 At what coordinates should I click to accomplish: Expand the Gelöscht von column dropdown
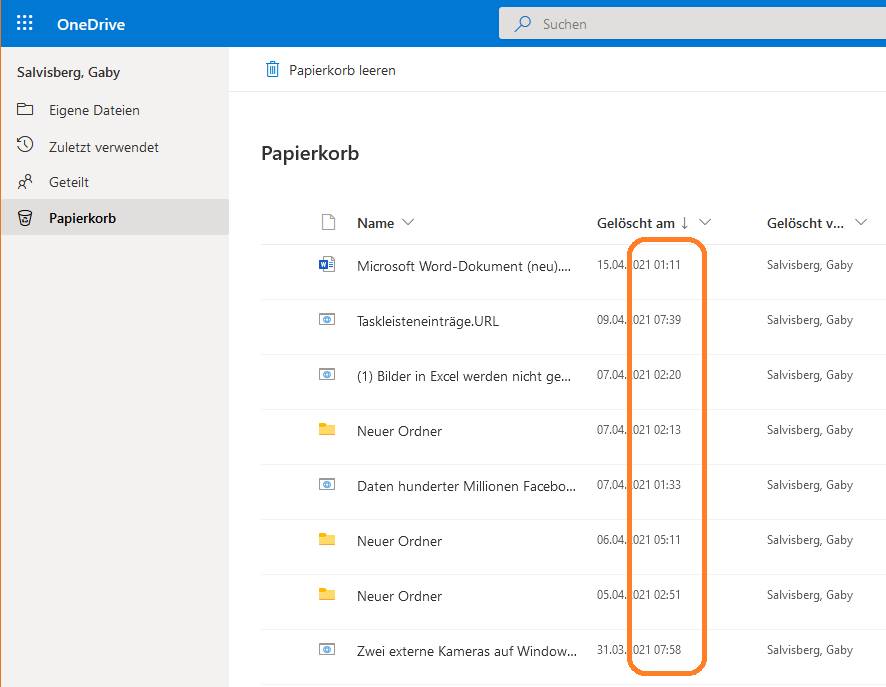(862, 223)
